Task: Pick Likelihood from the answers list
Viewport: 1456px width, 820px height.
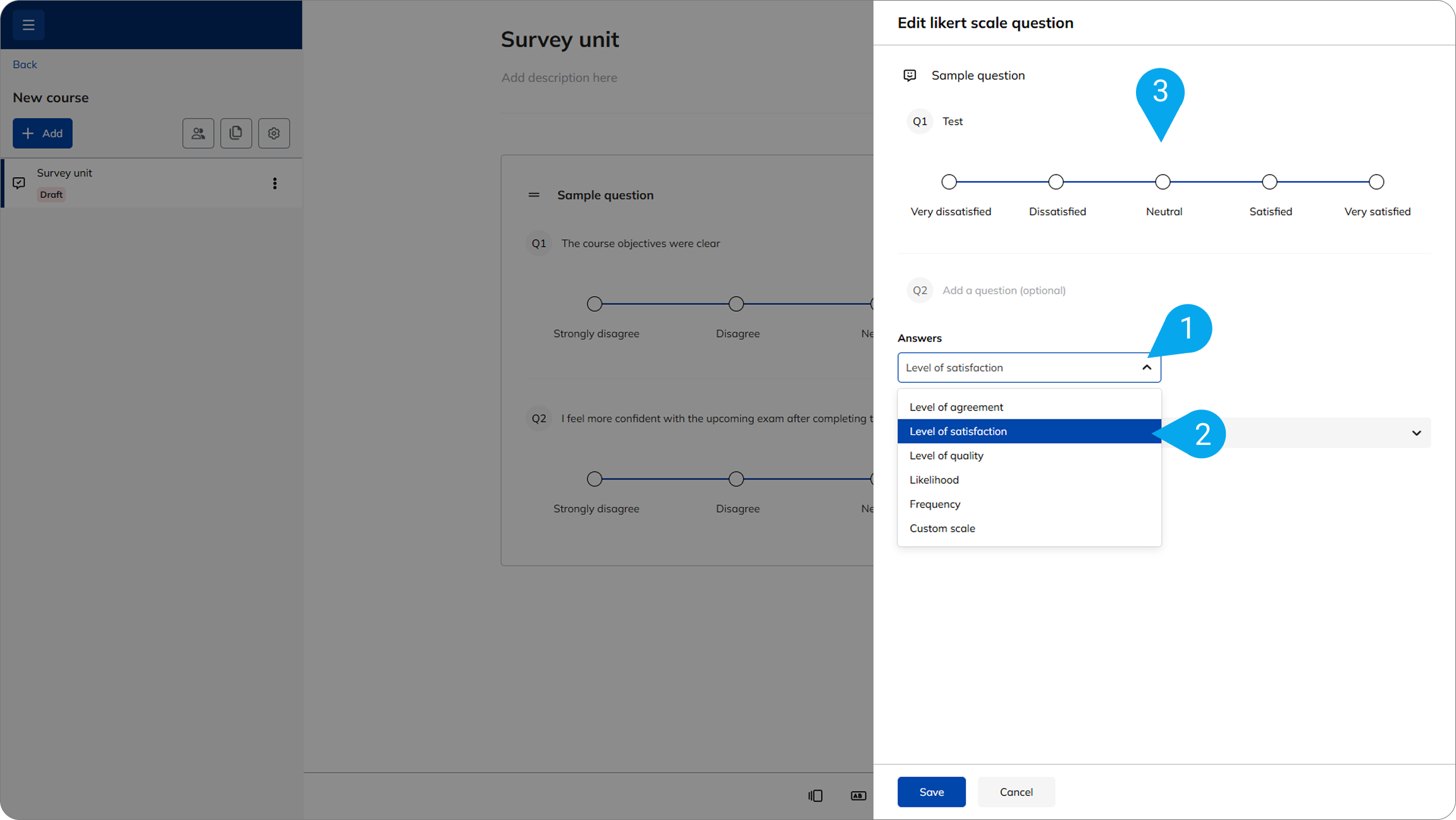Action: click(934, 480)
